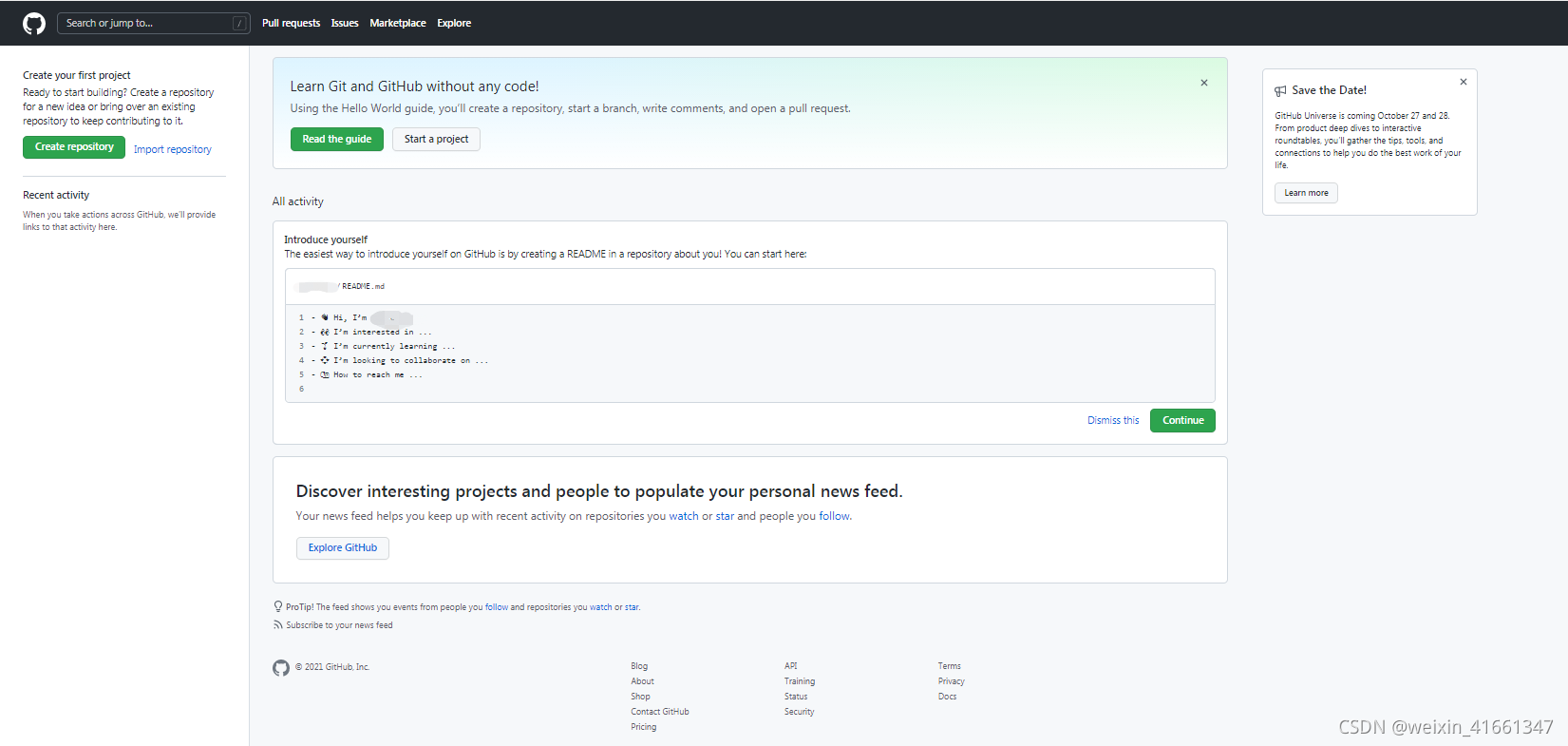Click the Explore GitHub button
The height and width of the screenshot is (746, 1568).
[x=343, y=548]
